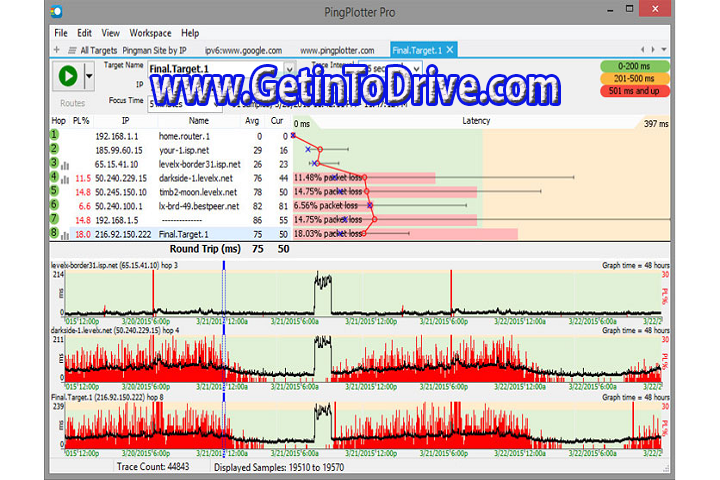Select darkside-1.levelx.net row name
The height and width of the screenshot is (480, 720).
tap(196, 178)
